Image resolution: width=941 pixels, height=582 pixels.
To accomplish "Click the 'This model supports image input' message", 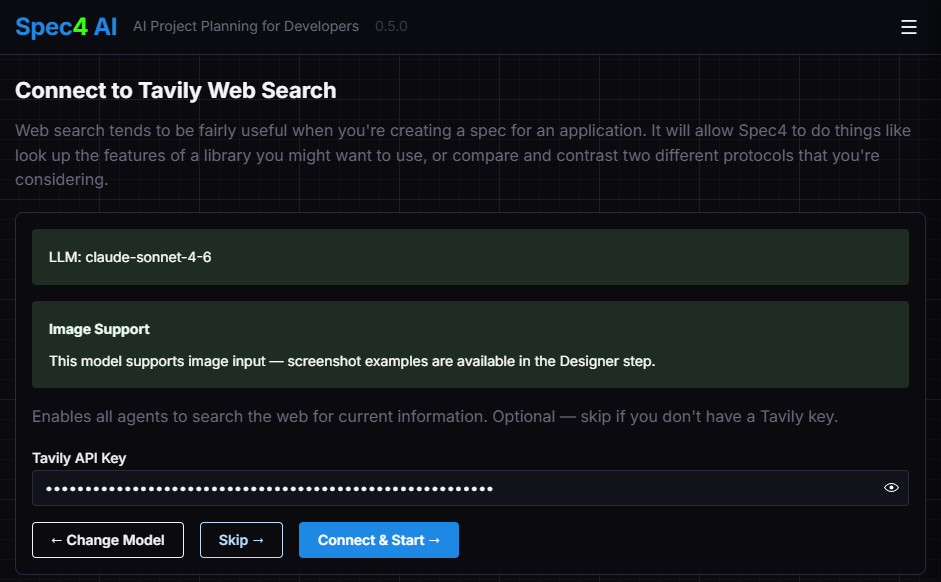I will (352, 361).
